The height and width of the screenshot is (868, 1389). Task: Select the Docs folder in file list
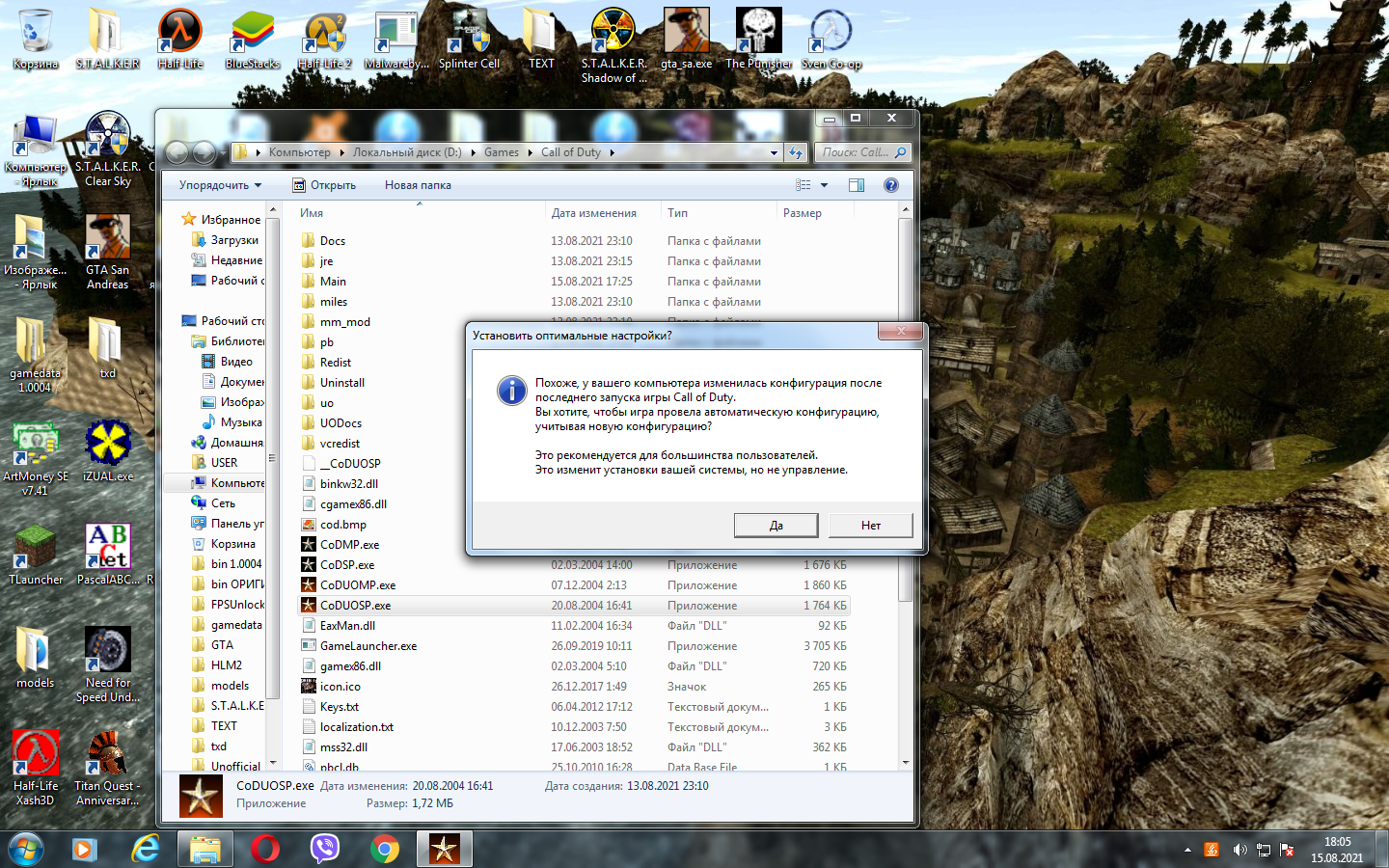tap(333, 241)
